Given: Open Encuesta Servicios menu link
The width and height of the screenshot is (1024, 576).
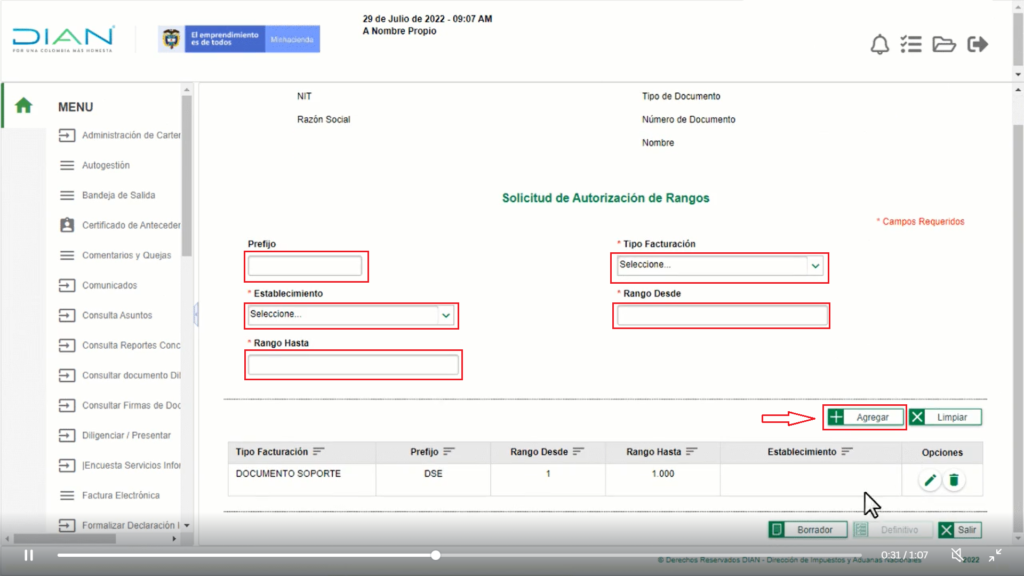Looking at the screenshot, I should click(131, 466).
